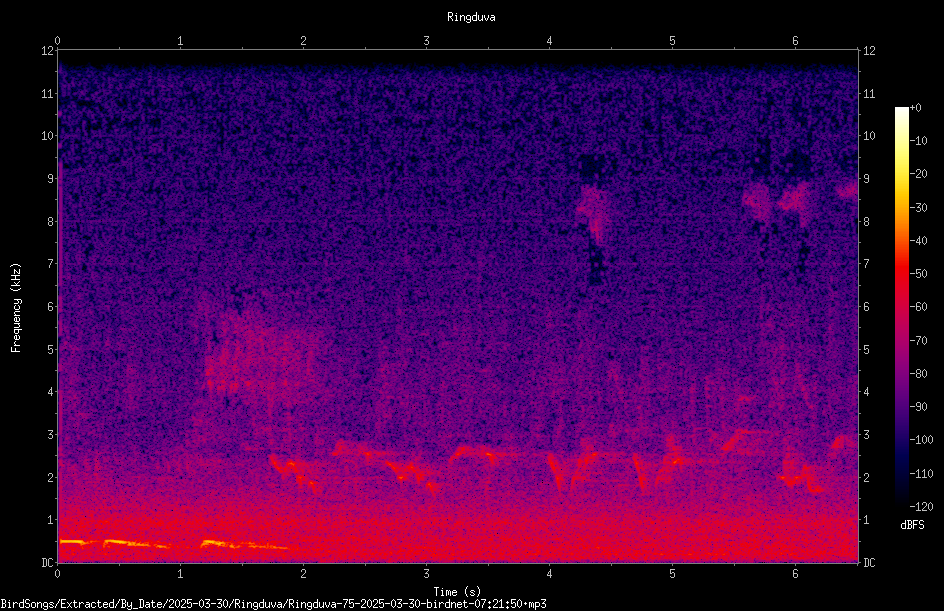The height and width of the screenshot is (611, 944).
Task: Click the "DC" label on the right frequency axis
Action: coord(869,563)
